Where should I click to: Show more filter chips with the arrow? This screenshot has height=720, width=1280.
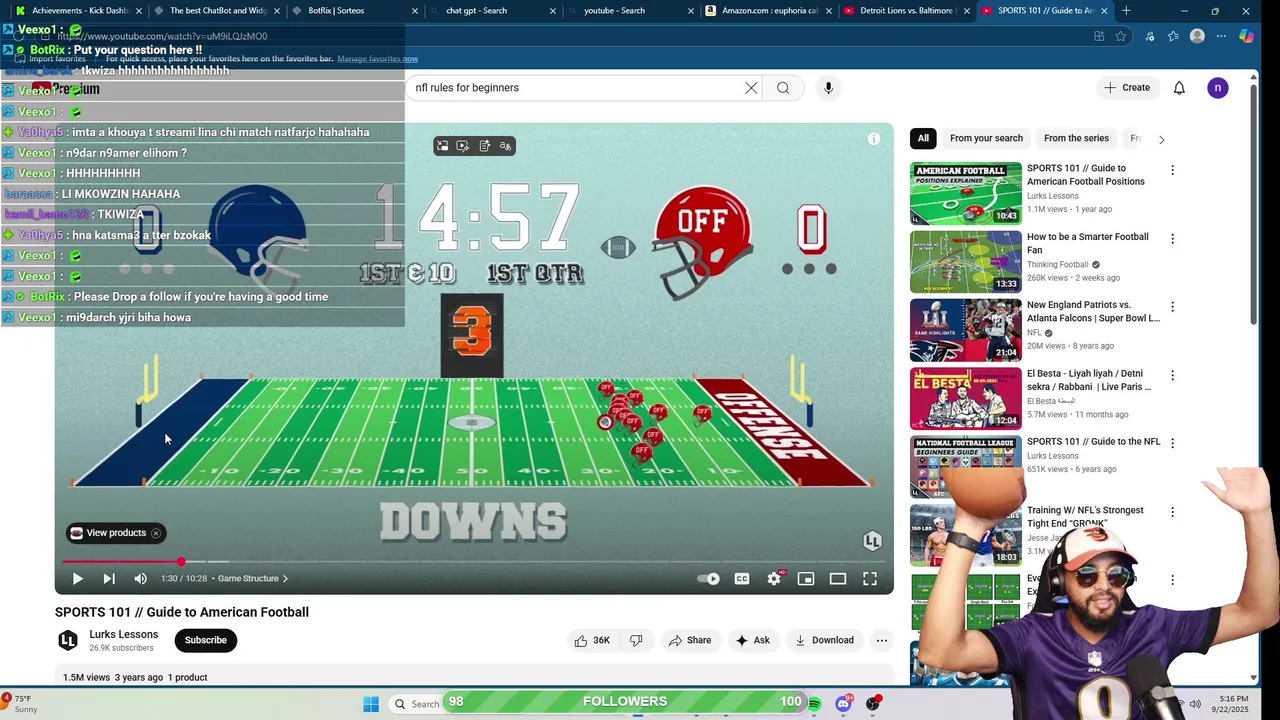point(1161,139)
